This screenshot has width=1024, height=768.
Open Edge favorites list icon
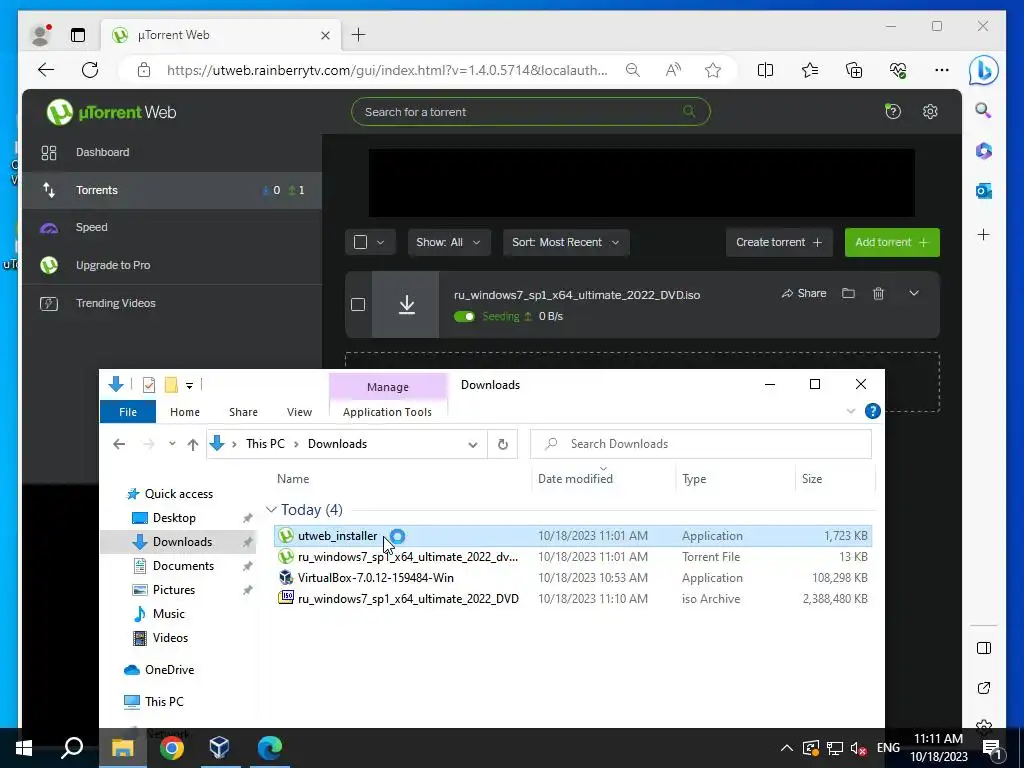(x=810, y=70)
